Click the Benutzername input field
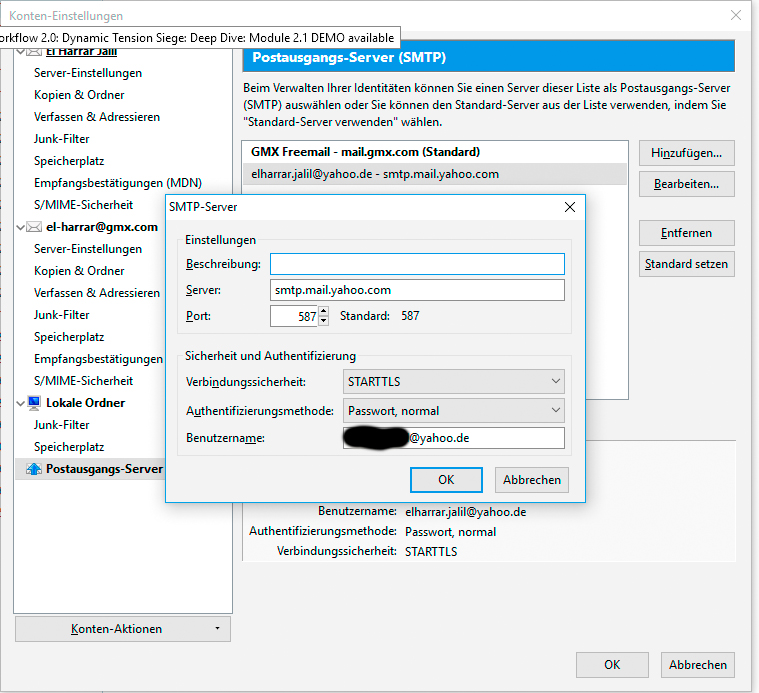Screen dimensions: 759x693 [454, 438]
